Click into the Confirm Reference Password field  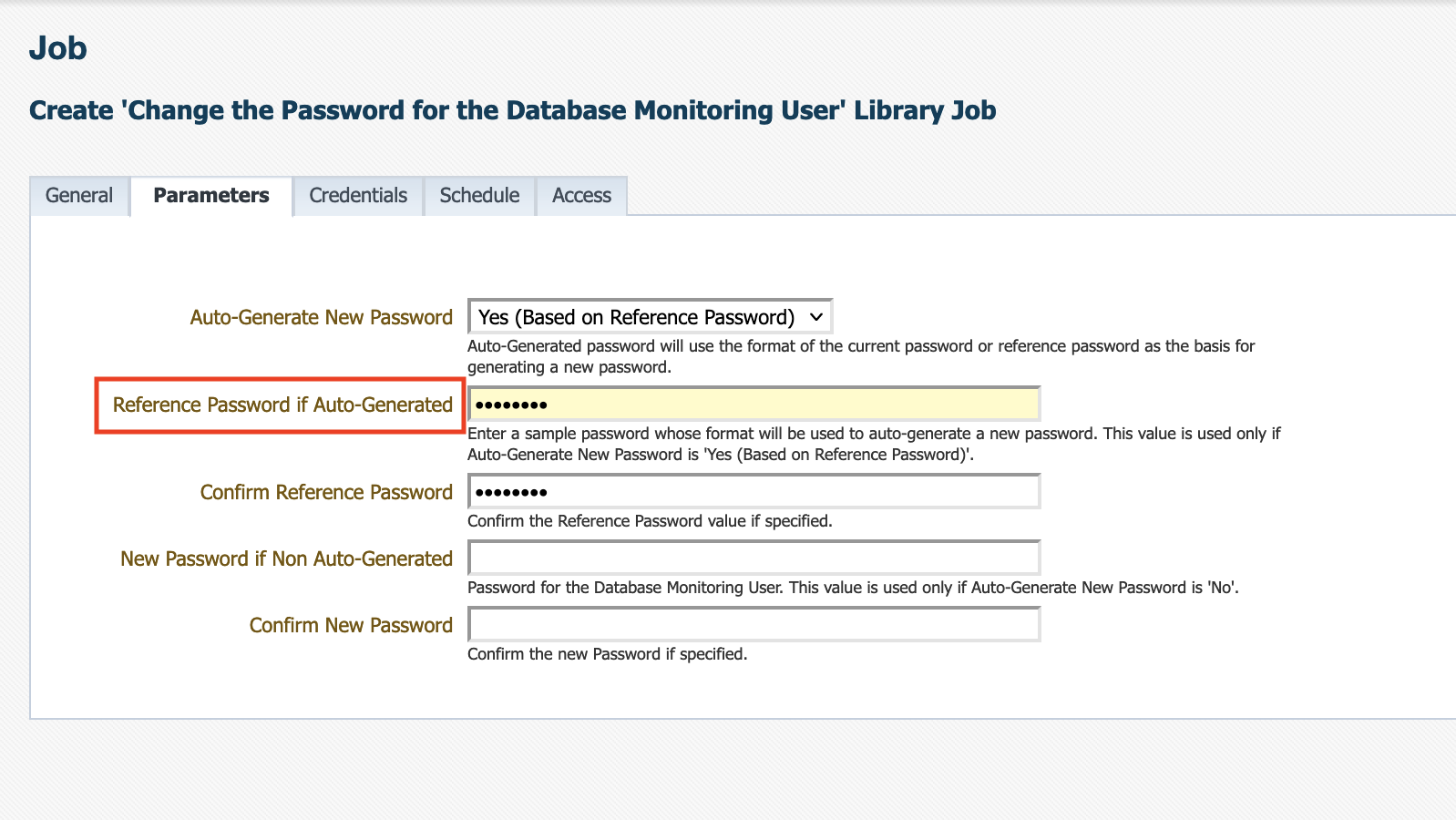[x=754, y=492]
